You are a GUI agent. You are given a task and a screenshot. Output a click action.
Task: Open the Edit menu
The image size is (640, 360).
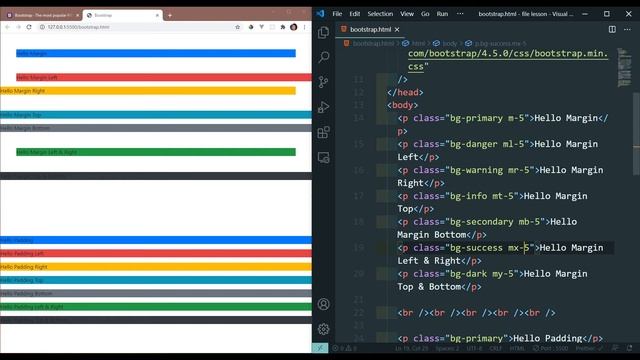pos(355,14)
